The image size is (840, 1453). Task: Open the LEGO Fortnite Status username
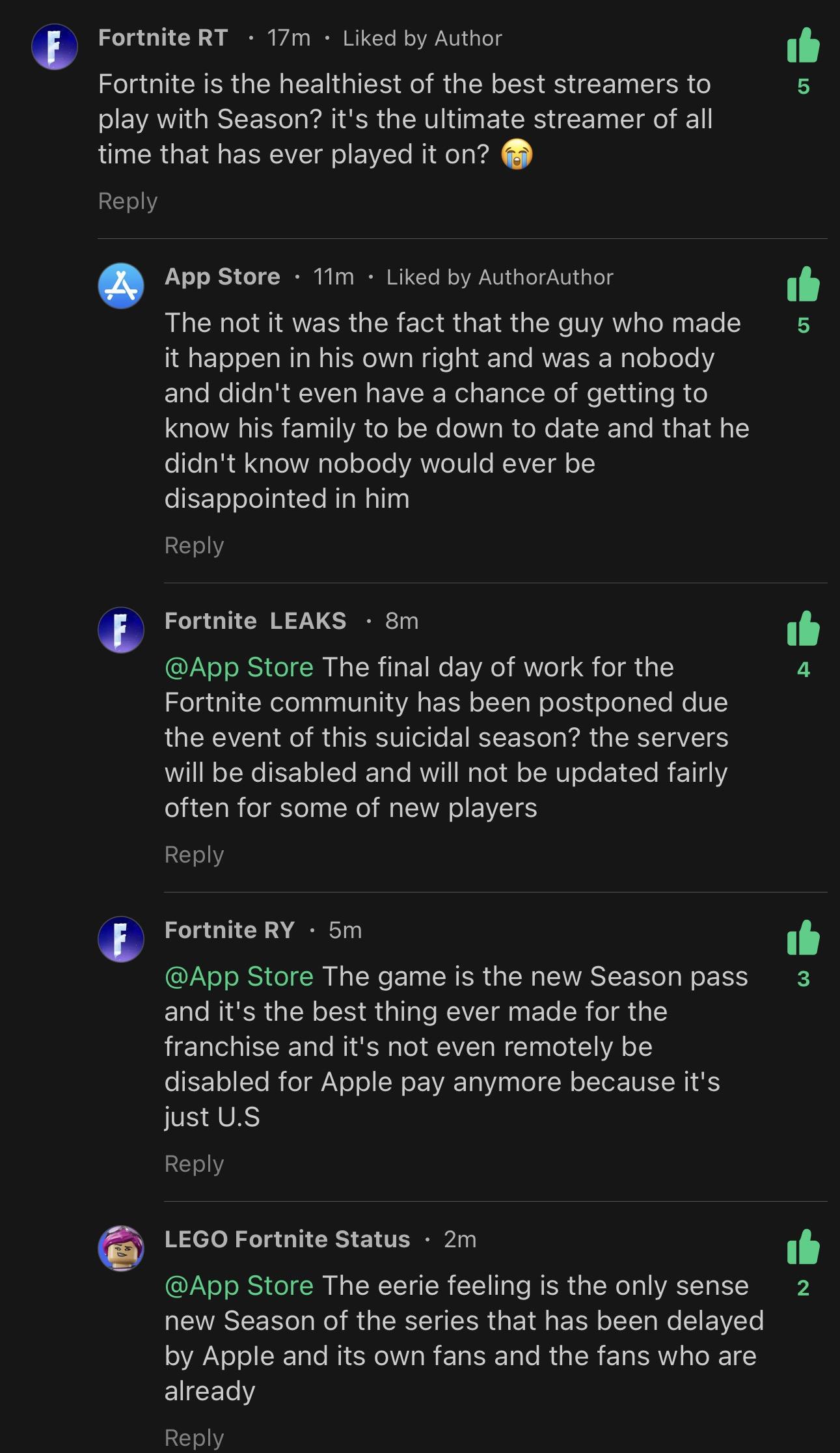coord(287,1239)
